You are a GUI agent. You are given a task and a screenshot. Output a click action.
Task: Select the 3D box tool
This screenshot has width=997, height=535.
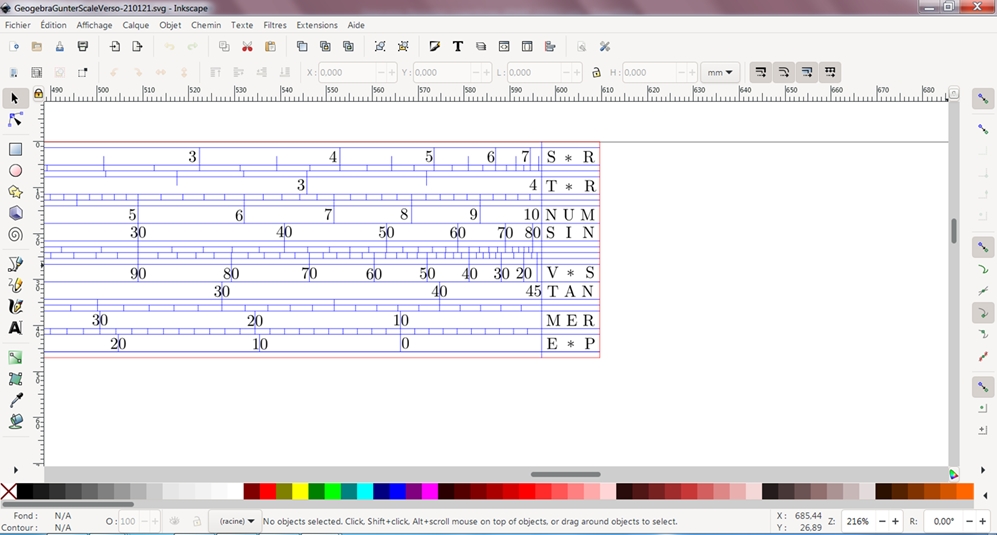[x=15, y=213]
